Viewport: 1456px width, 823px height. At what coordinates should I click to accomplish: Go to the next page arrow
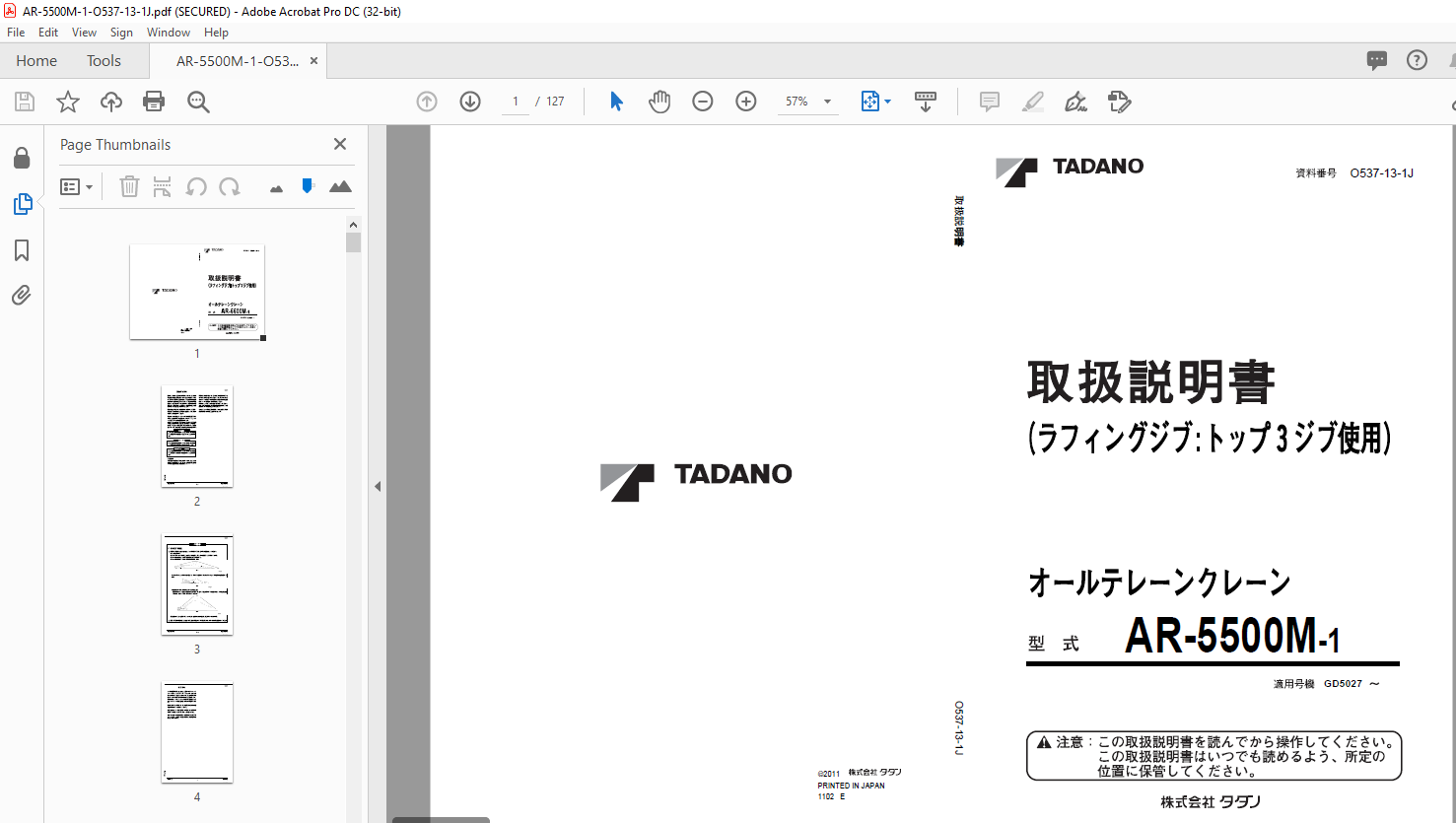click(x=470, y=102)
